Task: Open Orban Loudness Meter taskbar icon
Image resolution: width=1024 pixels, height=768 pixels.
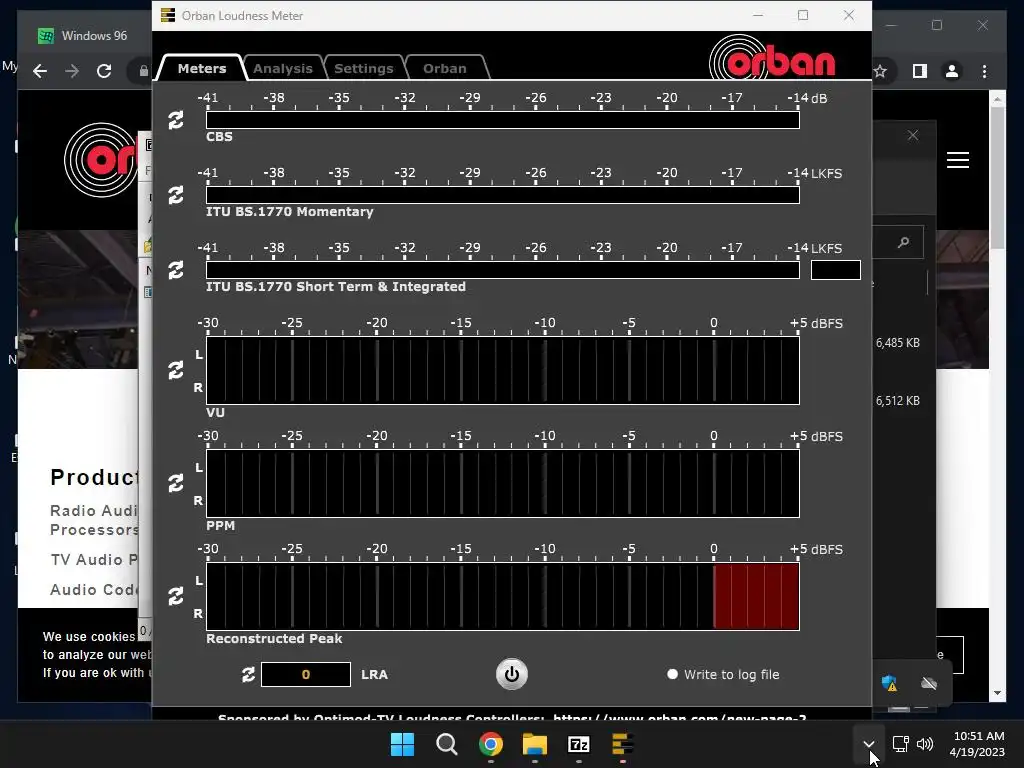Action: point(622,744)
